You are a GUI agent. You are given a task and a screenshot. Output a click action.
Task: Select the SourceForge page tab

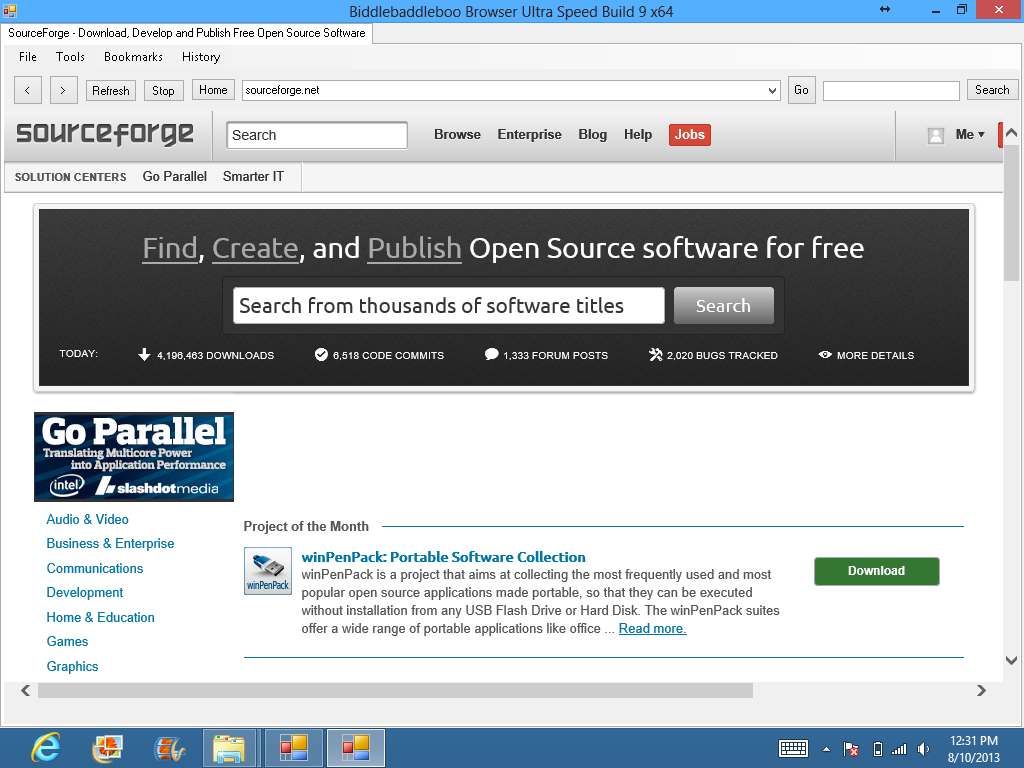[187, 33]
